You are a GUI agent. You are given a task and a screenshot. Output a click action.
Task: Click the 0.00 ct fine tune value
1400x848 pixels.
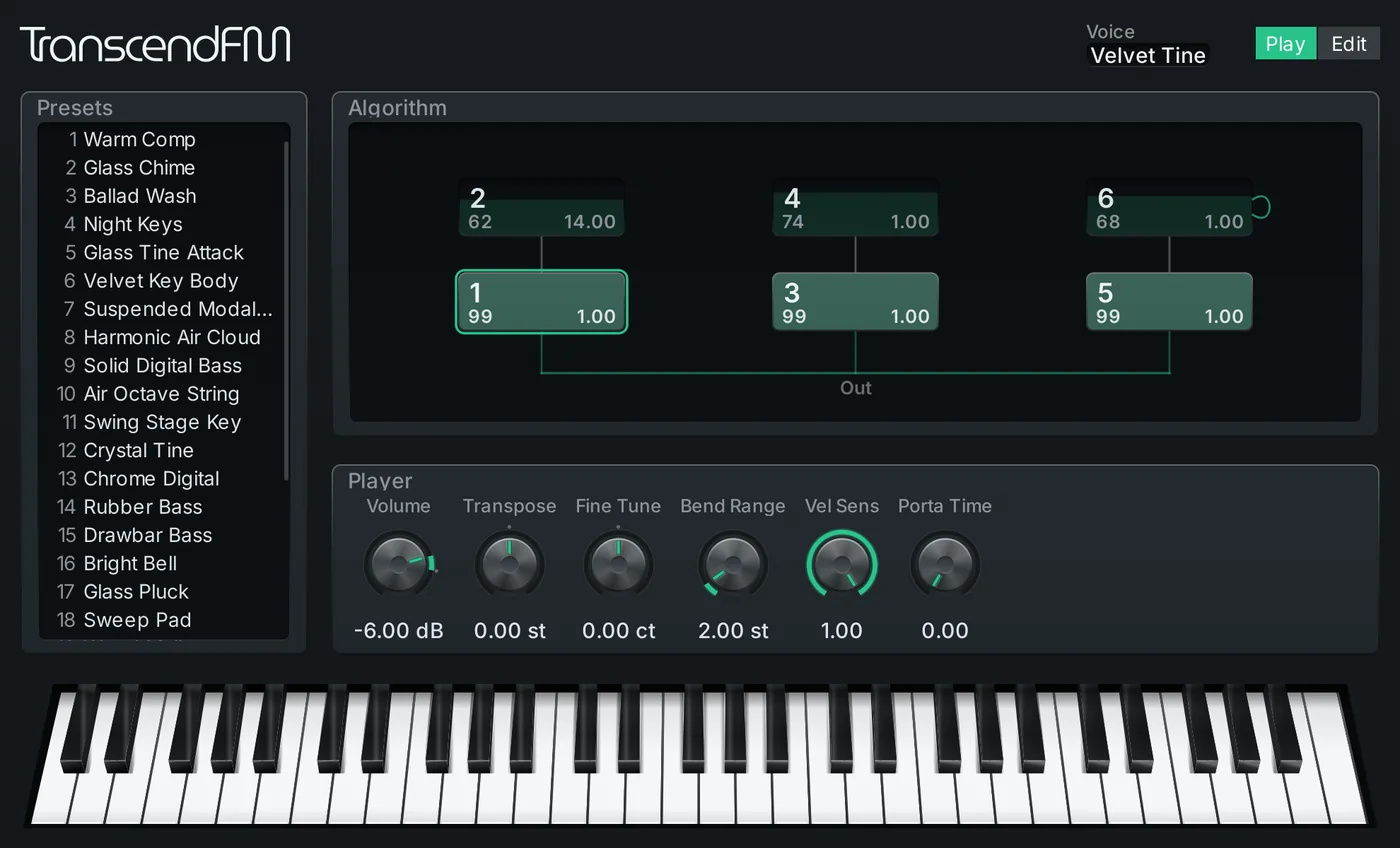coord(618,631)
